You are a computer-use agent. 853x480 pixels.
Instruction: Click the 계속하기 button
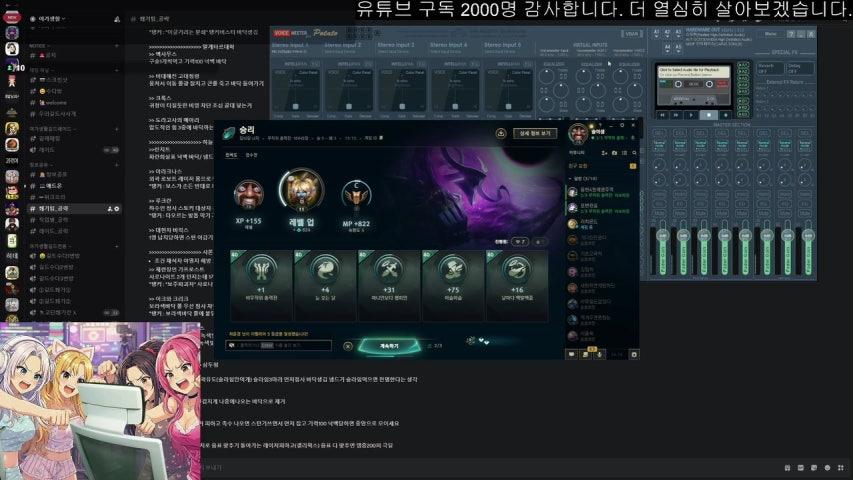coord(389,346)
